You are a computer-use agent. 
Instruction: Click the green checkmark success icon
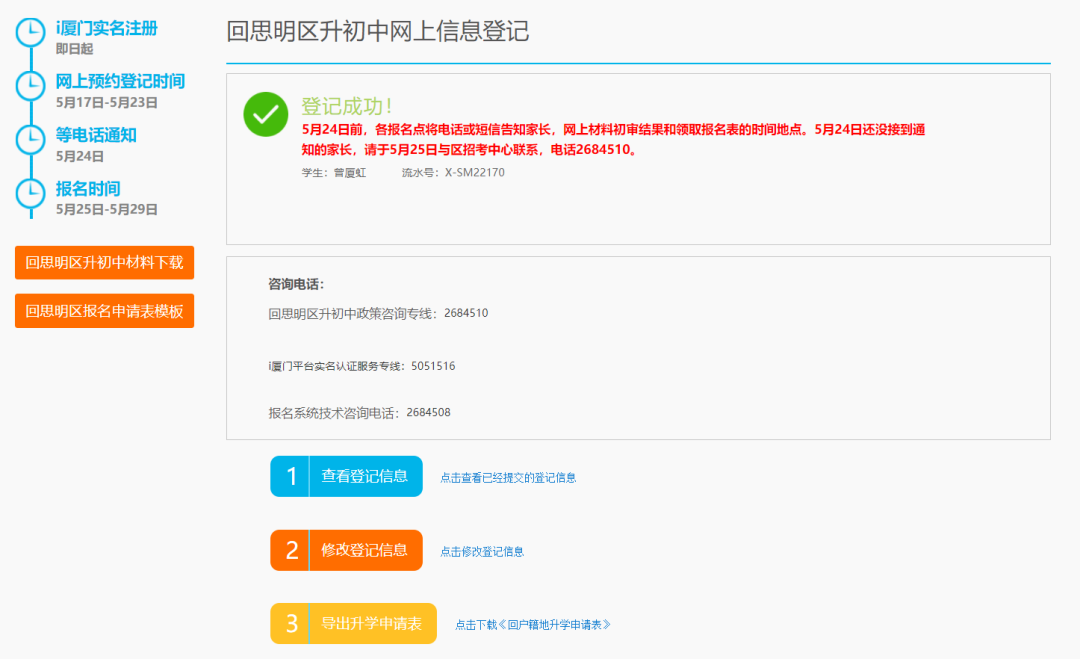[x=266, y=114]
